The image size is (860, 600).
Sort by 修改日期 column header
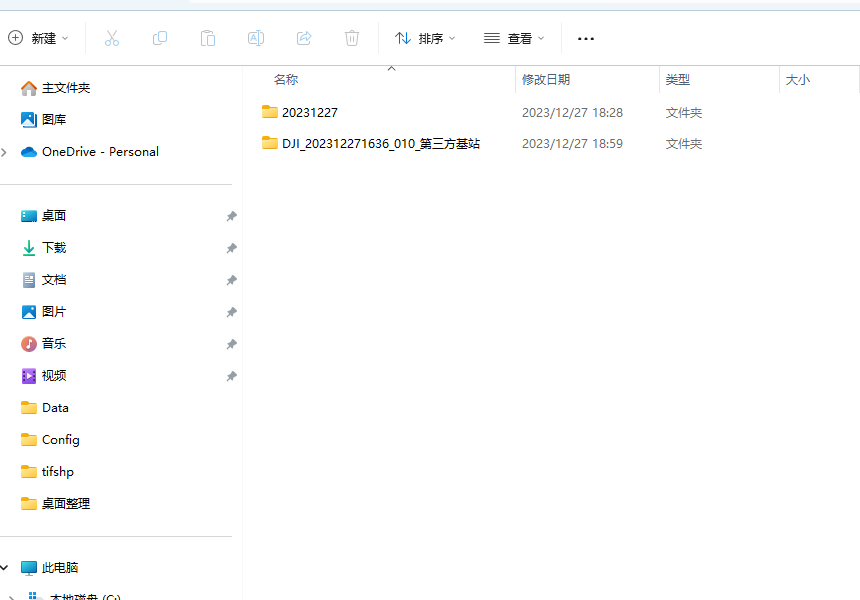coord(546,80)
